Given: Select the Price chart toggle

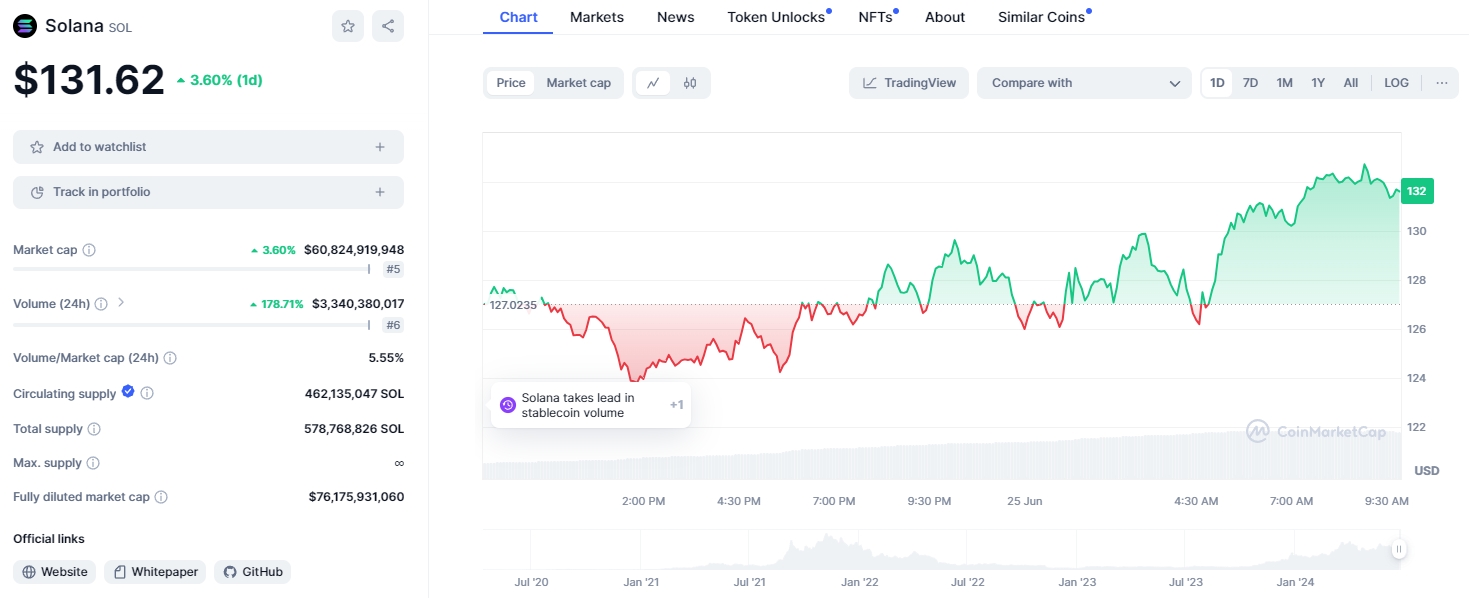Looking at the screenshot, I should pos(511,83).
